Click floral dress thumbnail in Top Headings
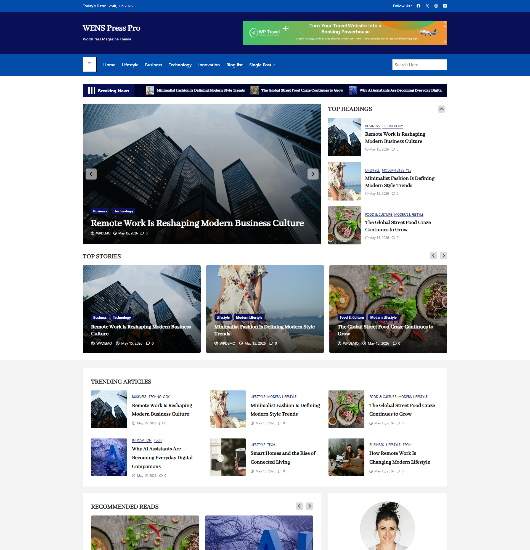Image resolution: width=530 pixels, height=550 pixels. point(344,181)
